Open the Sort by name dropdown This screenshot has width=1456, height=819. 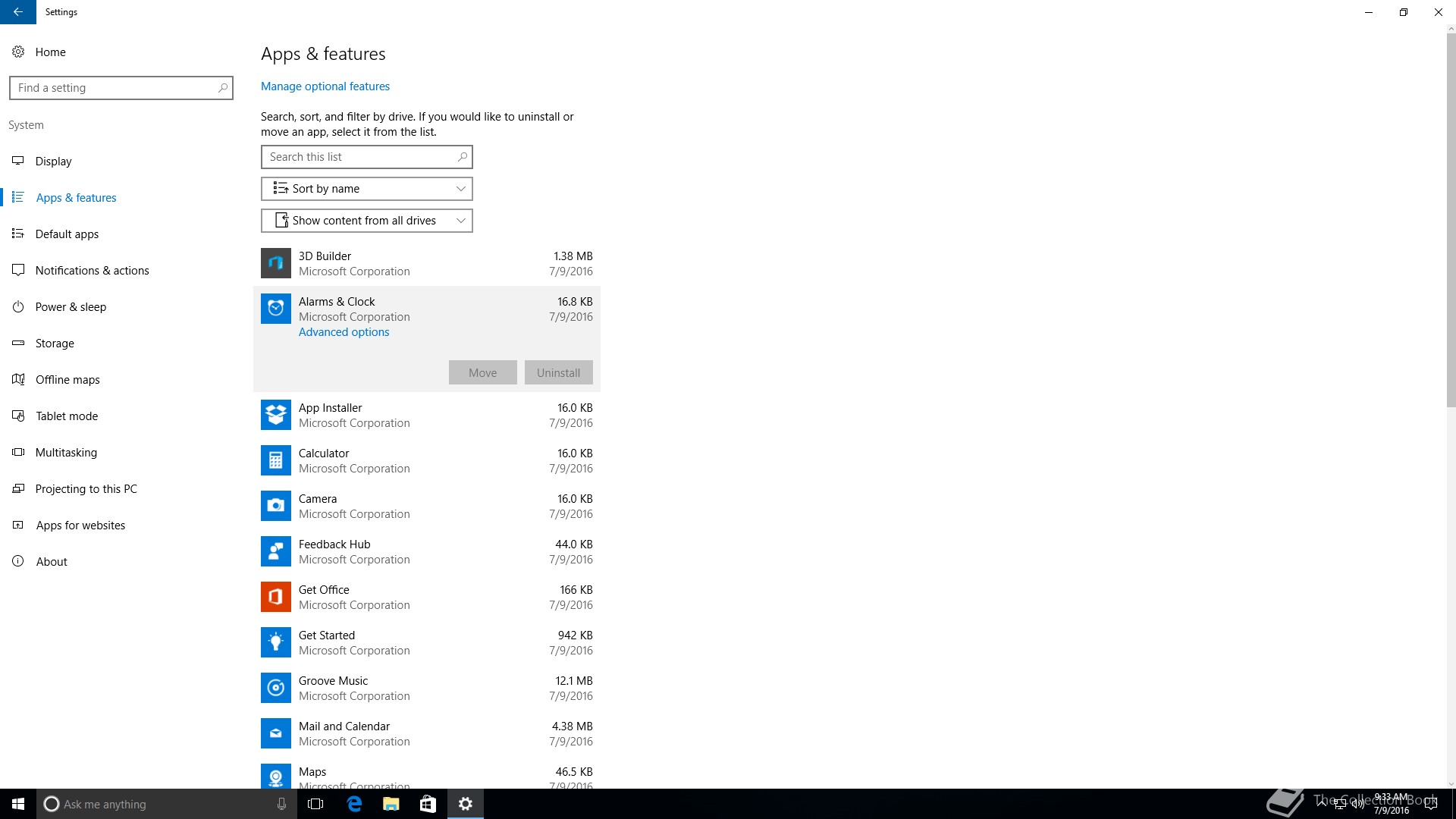pos(367,189)
